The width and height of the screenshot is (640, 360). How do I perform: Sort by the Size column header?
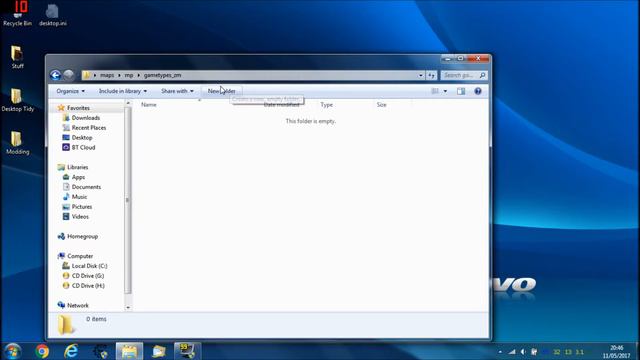click(382, 105)
